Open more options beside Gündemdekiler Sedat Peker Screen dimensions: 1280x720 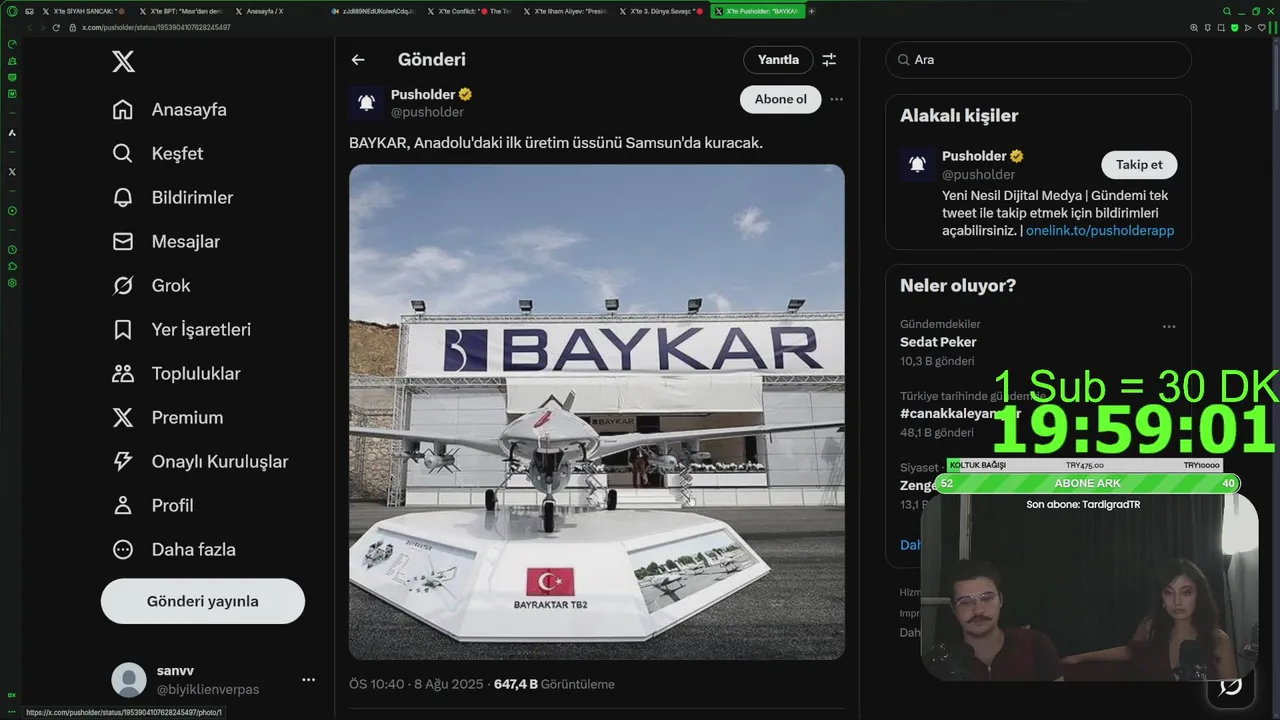coord(1169,326)
